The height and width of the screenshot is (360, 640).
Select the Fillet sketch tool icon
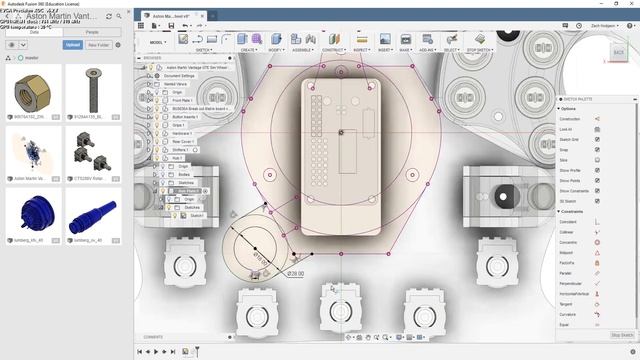point(226,39)
